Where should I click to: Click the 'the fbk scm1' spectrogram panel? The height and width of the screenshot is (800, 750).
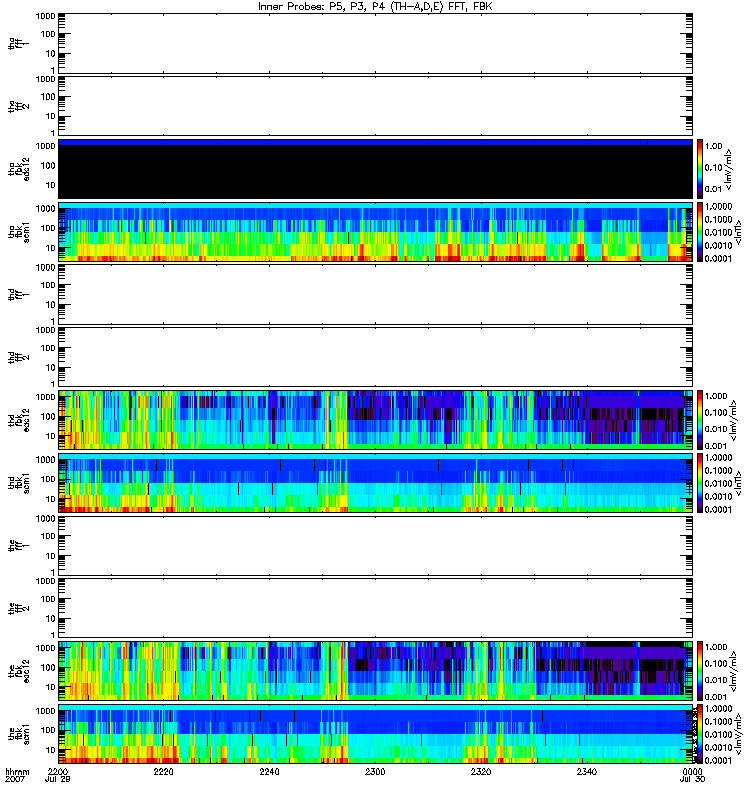pos(375,734)
